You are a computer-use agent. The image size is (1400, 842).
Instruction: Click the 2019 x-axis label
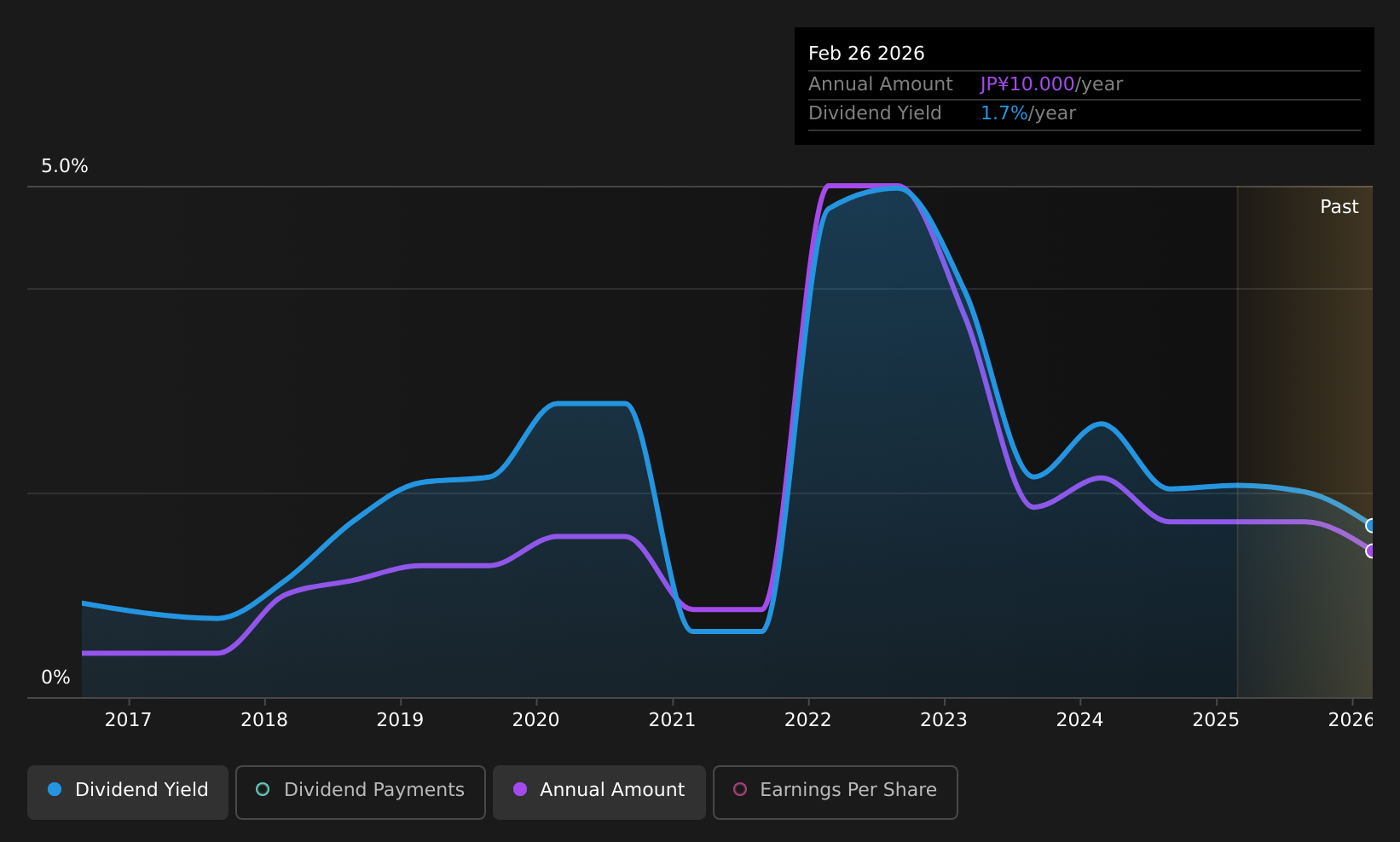tap(400, 720)
